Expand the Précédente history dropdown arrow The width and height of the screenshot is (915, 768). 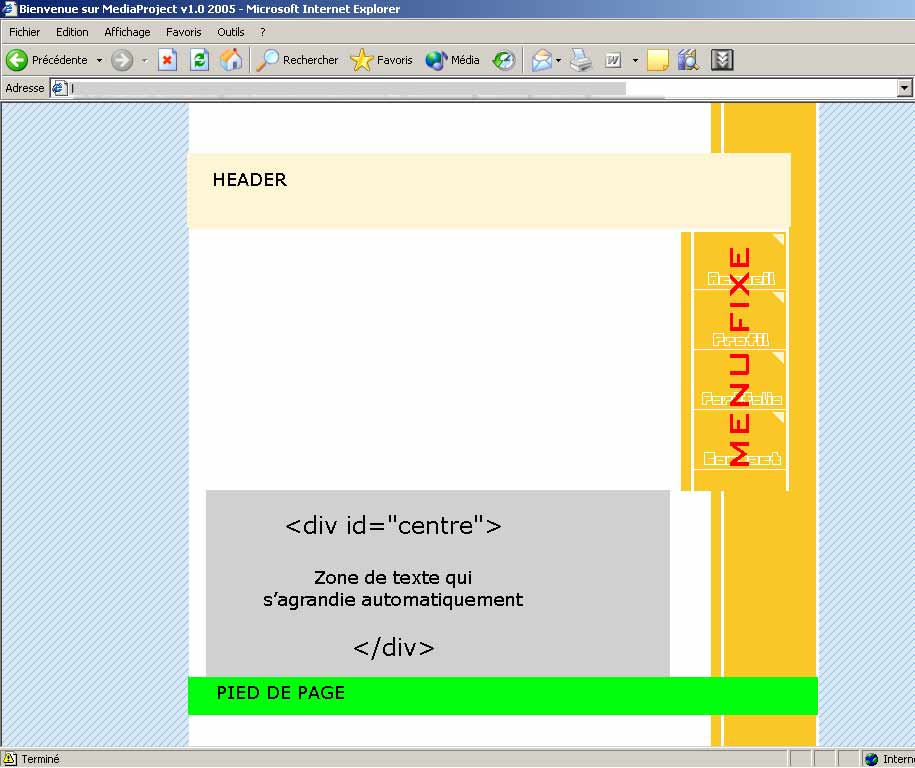click(x=99, y=60)
